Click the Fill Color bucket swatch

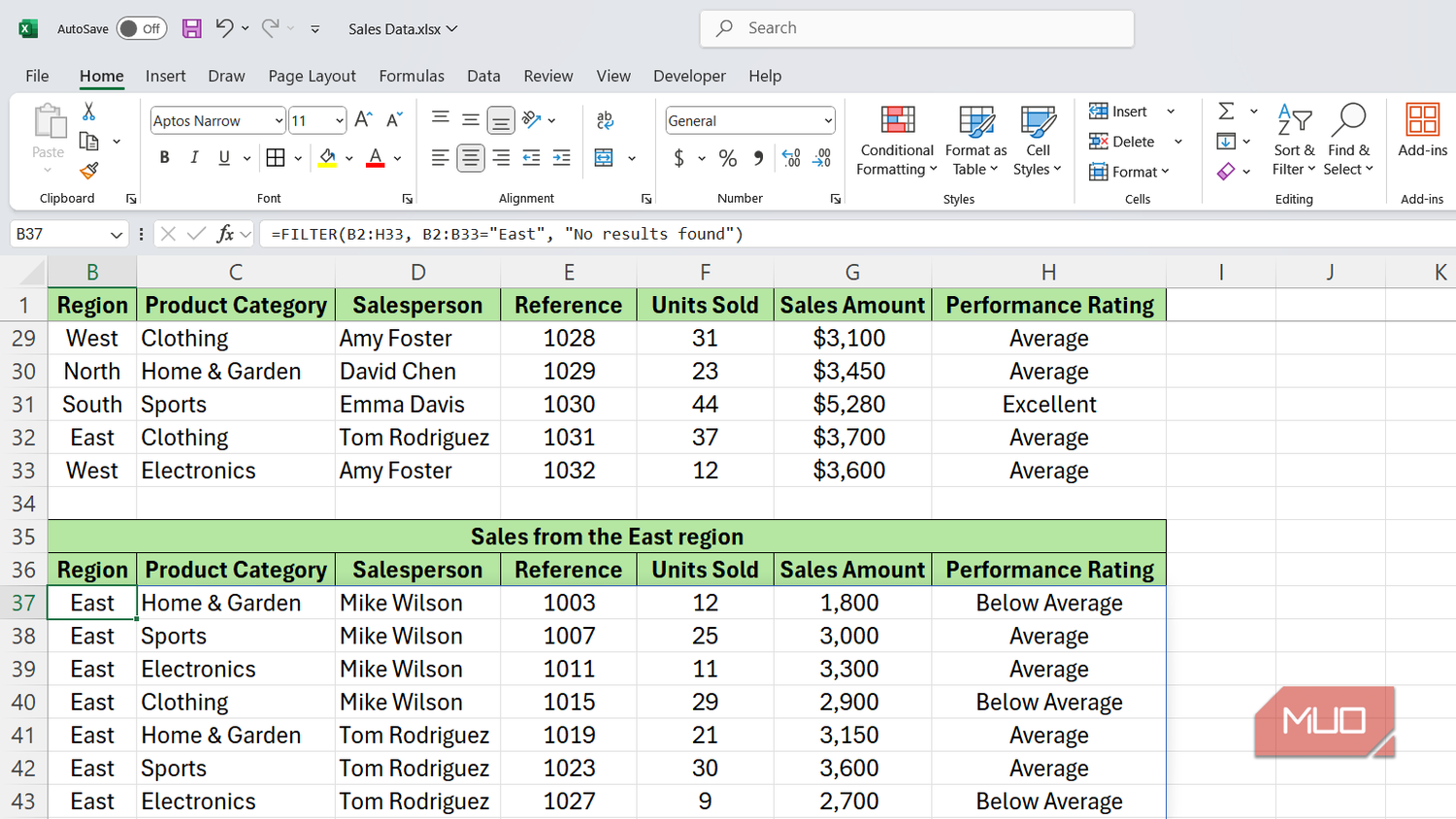327,157
